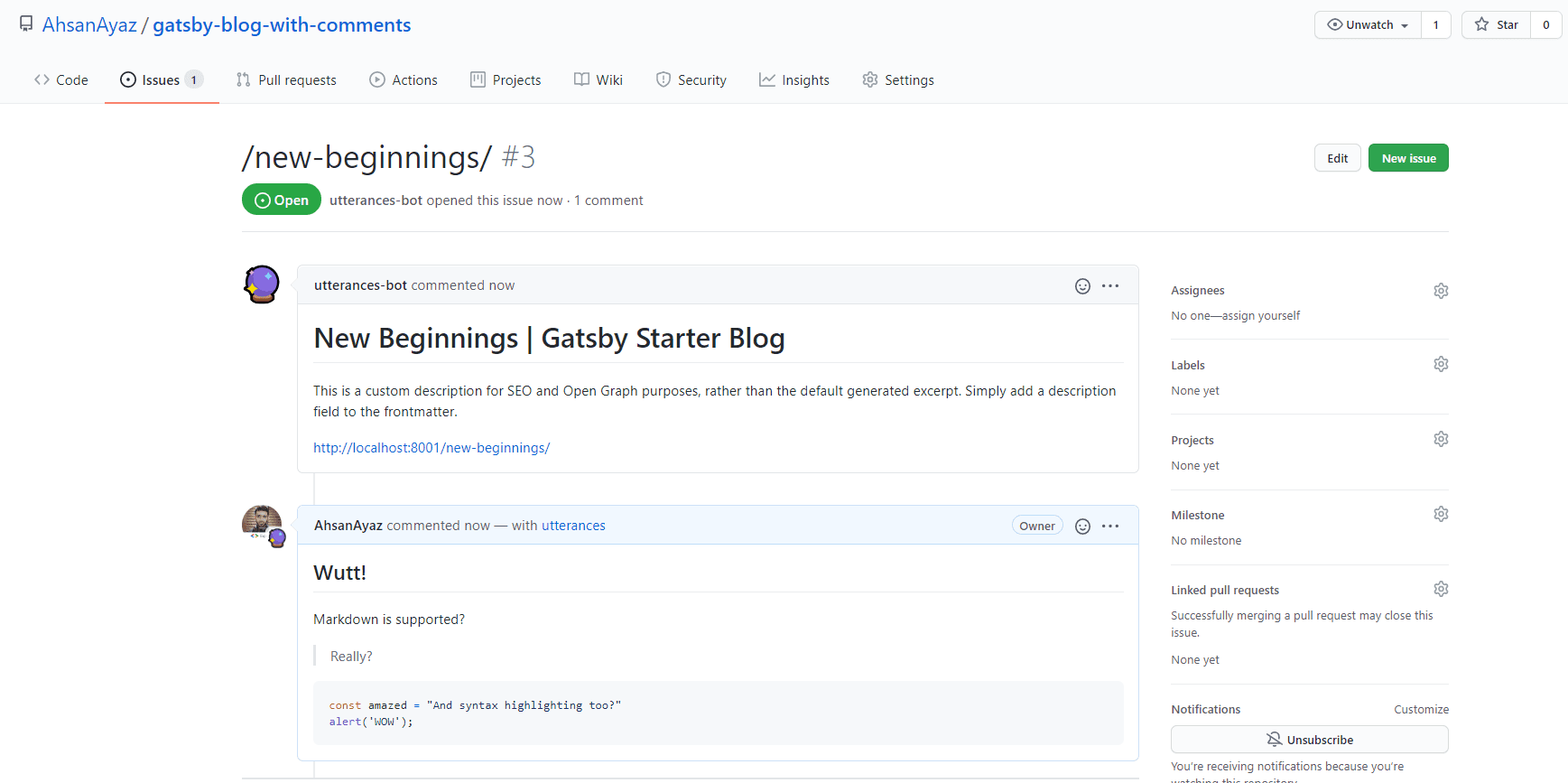
Task: Open the gatsby-blog-with-comments repository link
Action: pyautogui.click(x=282, y=25)
